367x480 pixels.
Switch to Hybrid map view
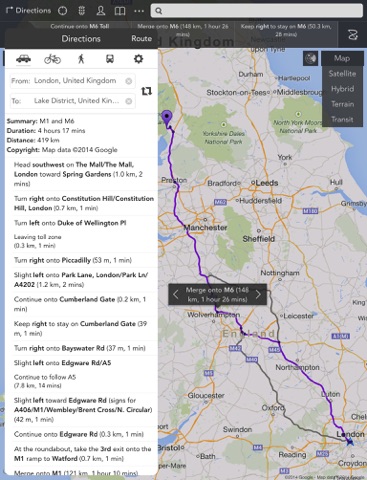342,89
